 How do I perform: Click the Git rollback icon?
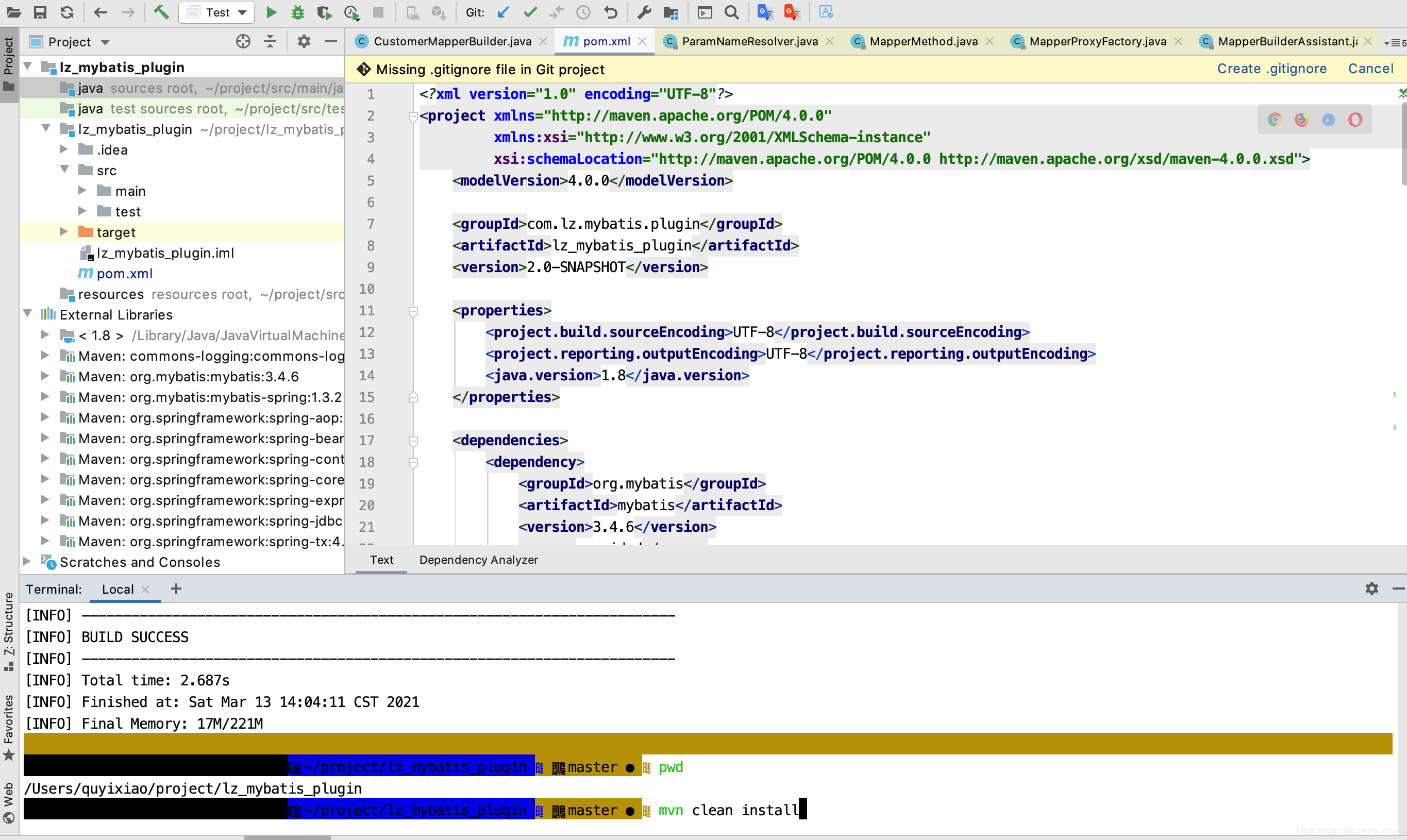pos(611,12)
